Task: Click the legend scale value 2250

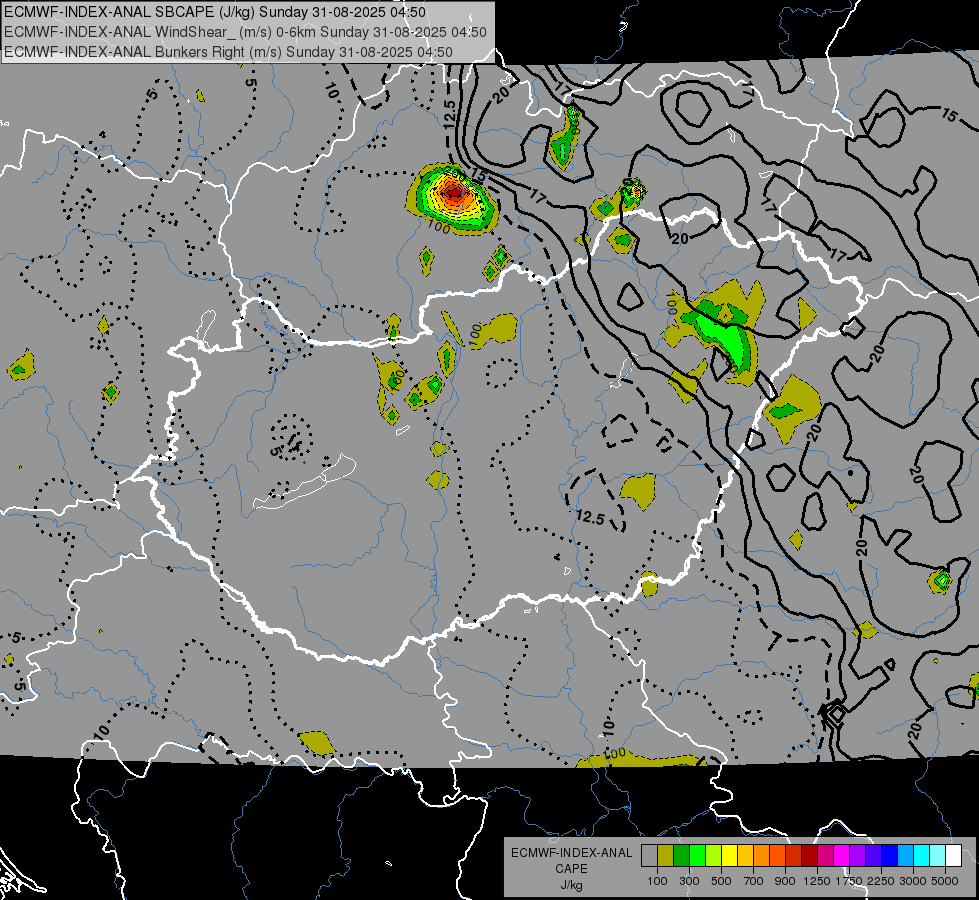Action: (881, 881)
